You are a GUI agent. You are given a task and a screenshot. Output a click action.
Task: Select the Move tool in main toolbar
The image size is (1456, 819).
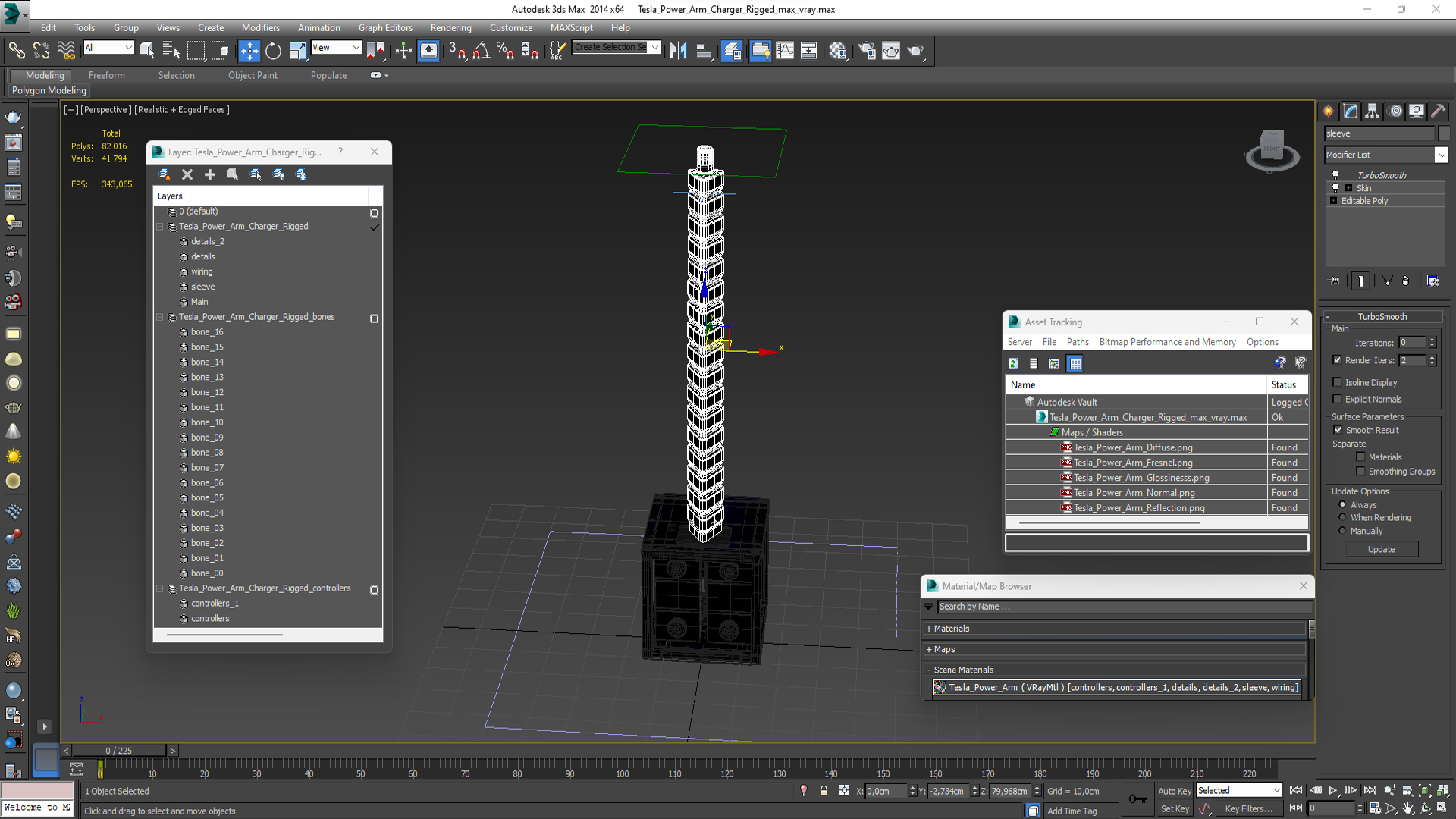tap(249, 51)
